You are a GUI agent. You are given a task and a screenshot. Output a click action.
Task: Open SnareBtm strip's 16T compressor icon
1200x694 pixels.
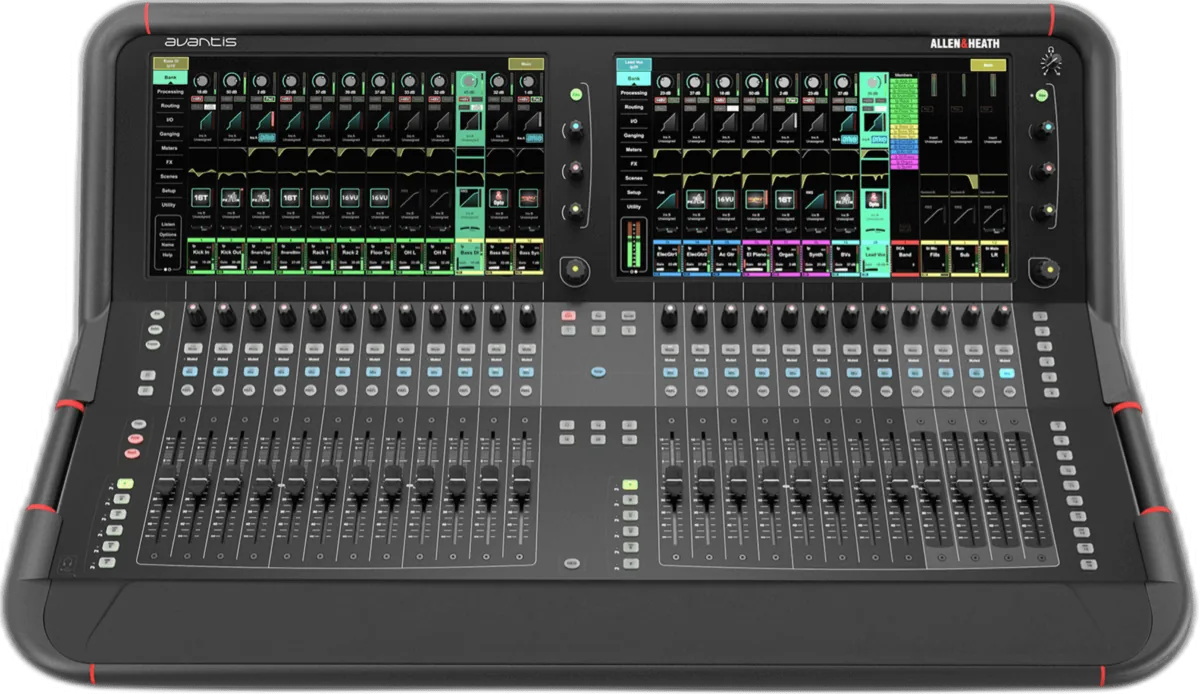(x=290, y=199)
